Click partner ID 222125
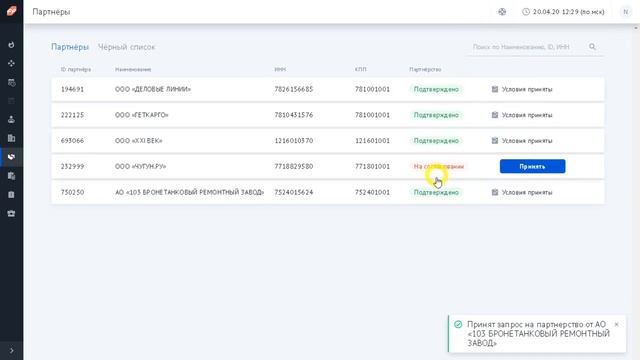The width and height of the screenshot is (640, 360). click(x=72, y=115)
